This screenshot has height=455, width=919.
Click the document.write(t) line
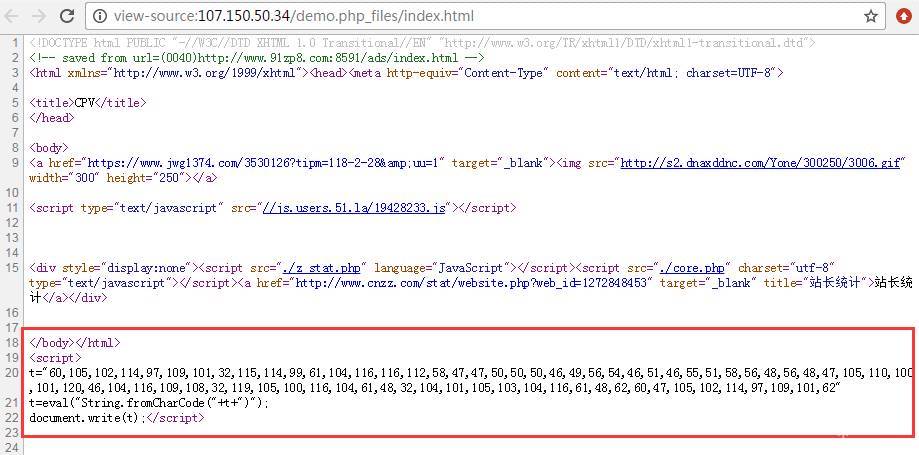coord(87,418)
